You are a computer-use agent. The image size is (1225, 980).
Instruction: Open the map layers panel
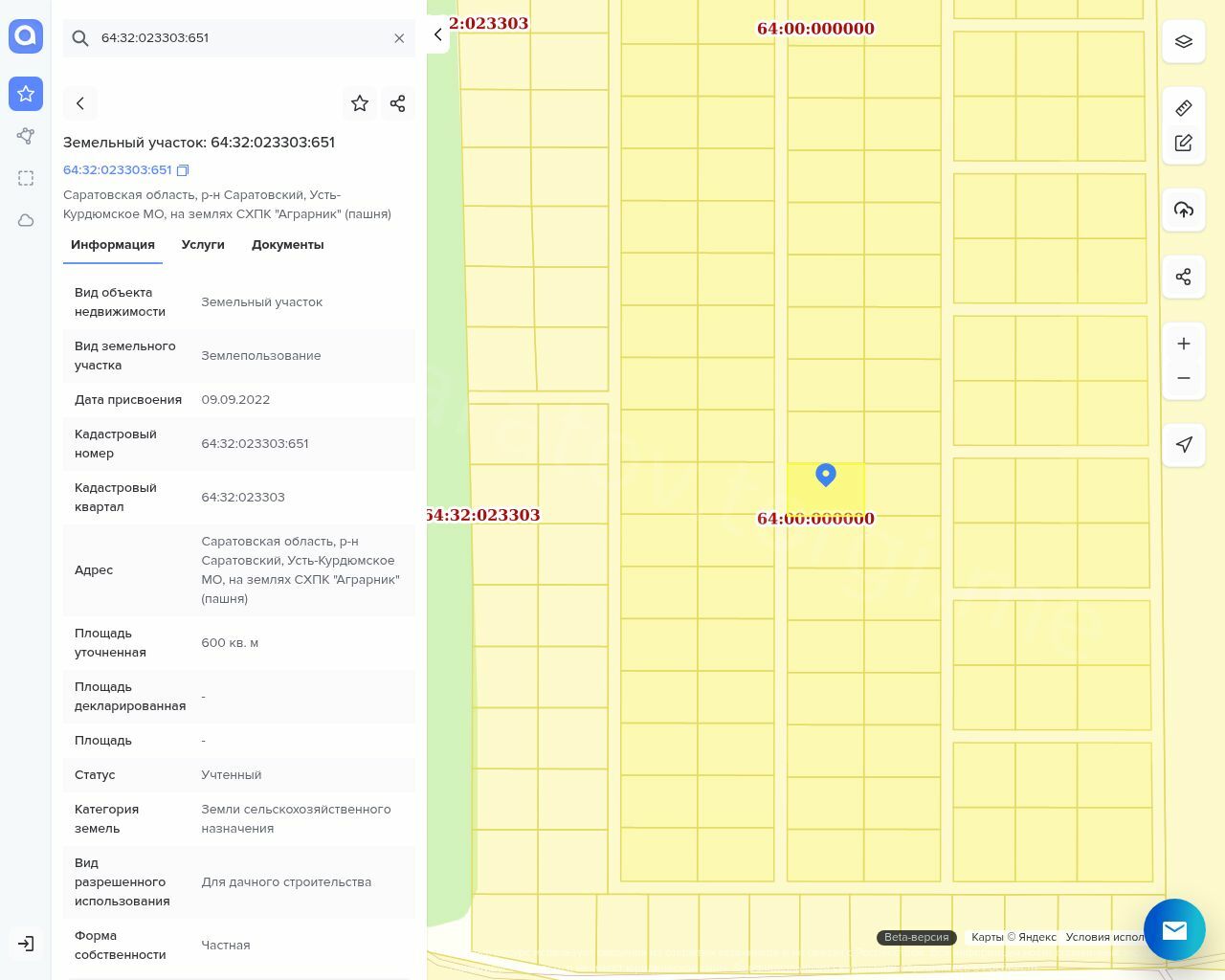[x=1184, y=42]
